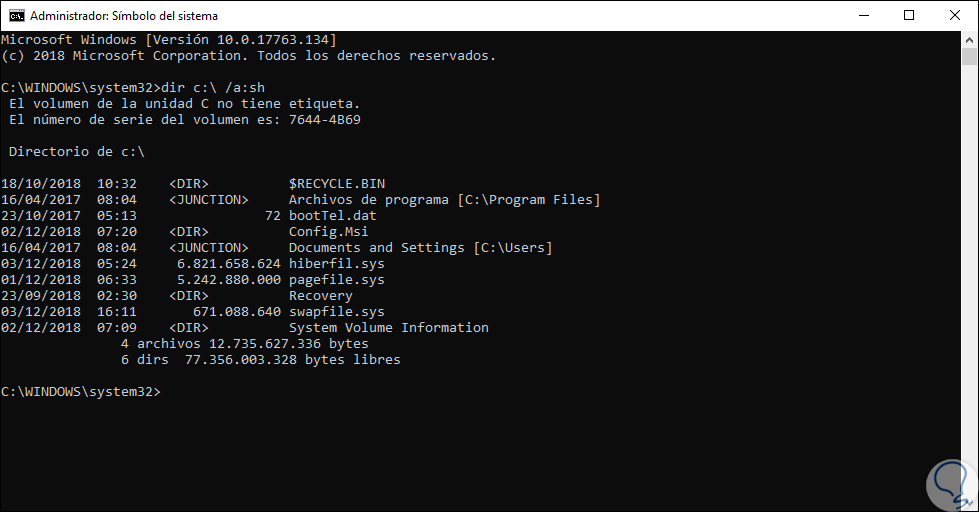Click the Recovery directory entry
979x512 pixels.
tap(320, 296)
